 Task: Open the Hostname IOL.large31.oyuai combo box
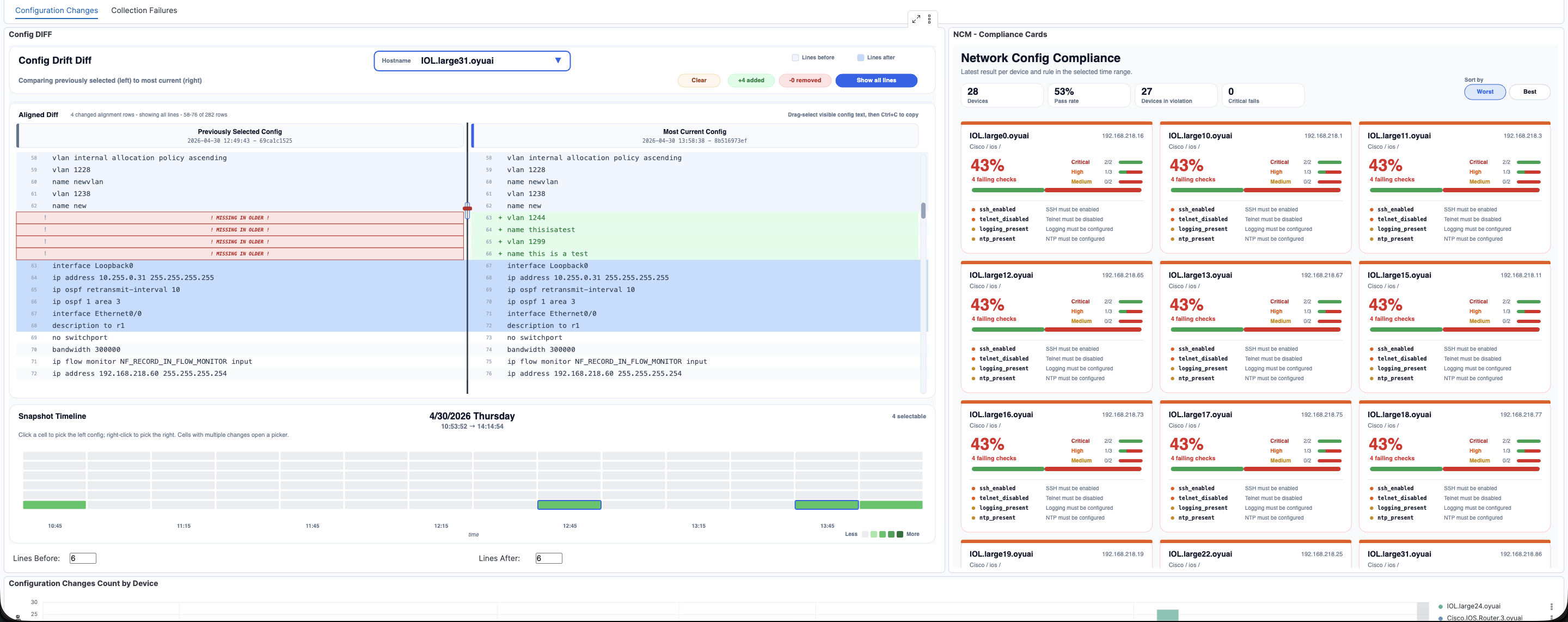[x=471, y=61]
